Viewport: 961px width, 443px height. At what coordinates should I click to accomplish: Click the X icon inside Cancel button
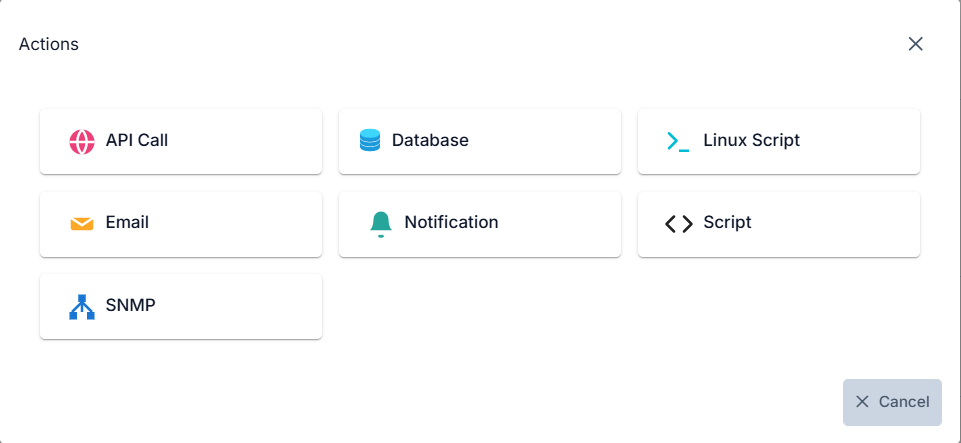[862, 401]
